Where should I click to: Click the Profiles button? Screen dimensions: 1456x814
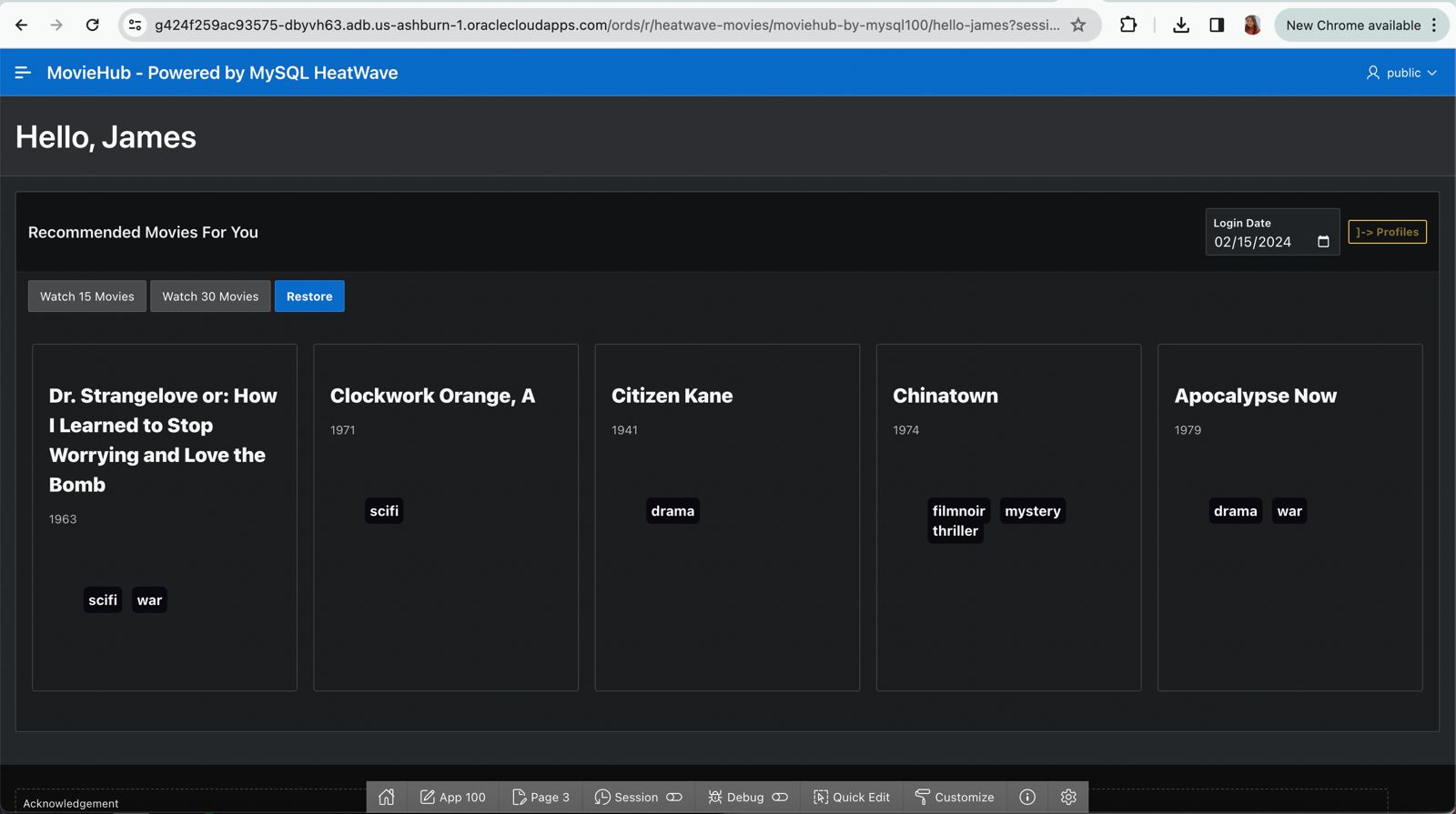[x=1387, y=232]
